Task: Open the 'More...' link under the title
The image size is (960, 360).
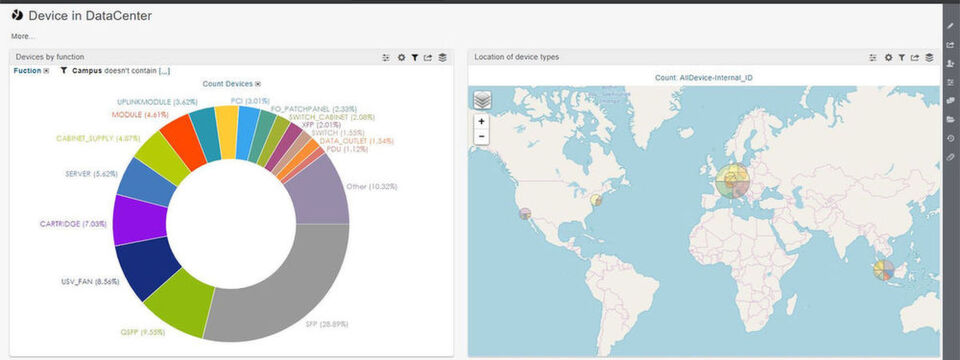Action: point(23,37)
